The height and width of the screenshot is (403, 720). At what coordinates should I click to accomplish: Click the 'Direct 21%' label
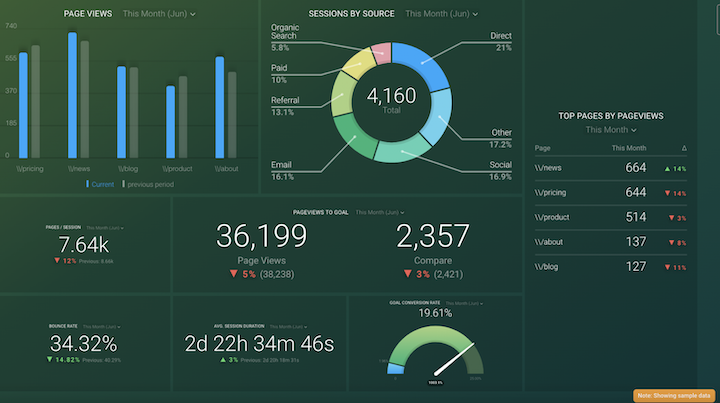(501, 41)
